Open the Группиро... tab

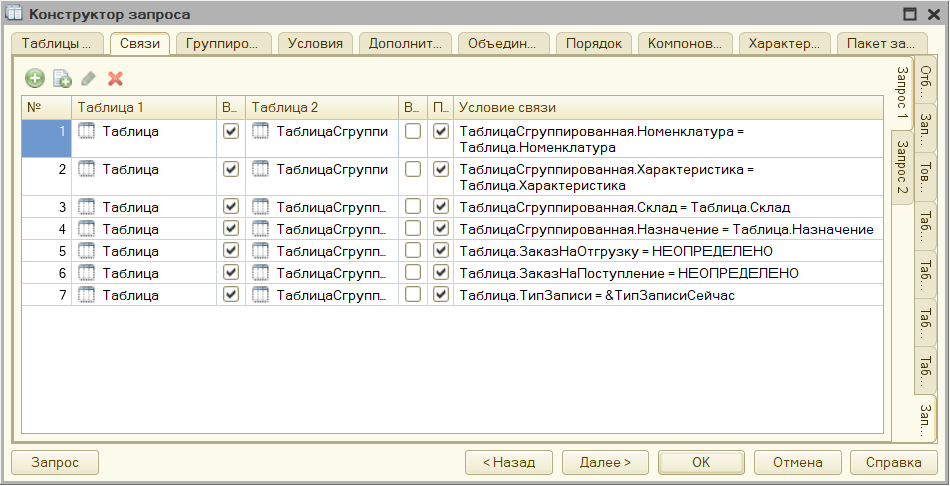223,44
